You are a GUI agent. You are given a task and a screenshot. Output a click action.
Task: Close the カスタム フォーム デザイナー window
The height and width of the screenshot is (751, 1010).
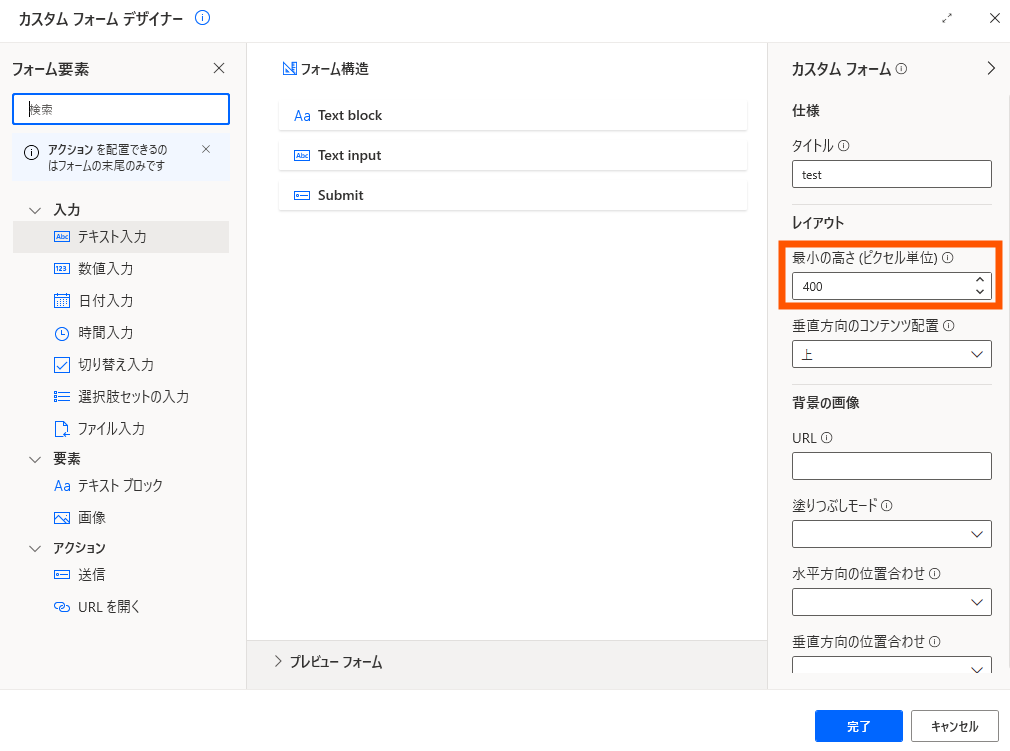point(995,18)
